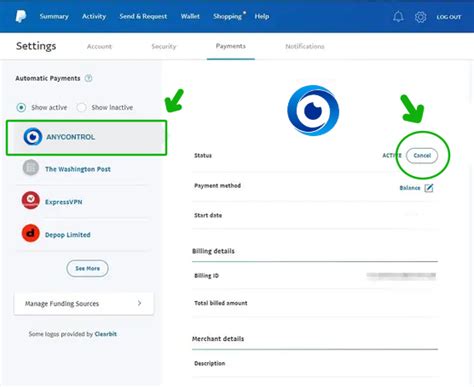
Task: Open the settings gear icon
Action: click(x=420, y=17)
